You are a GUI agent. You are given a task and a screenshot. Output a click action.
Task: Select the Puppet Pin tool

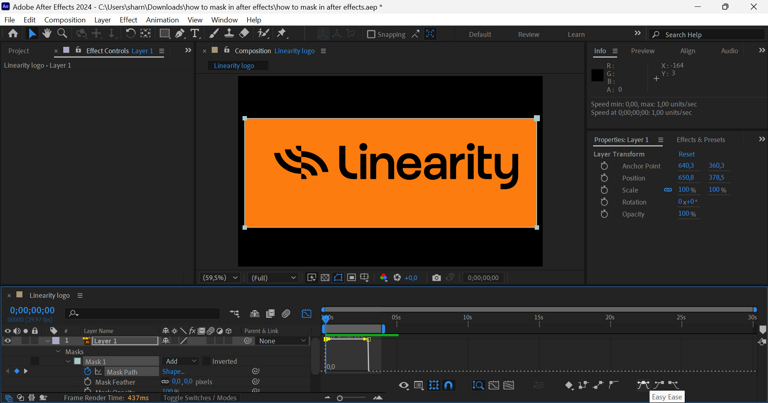[281, 33]
